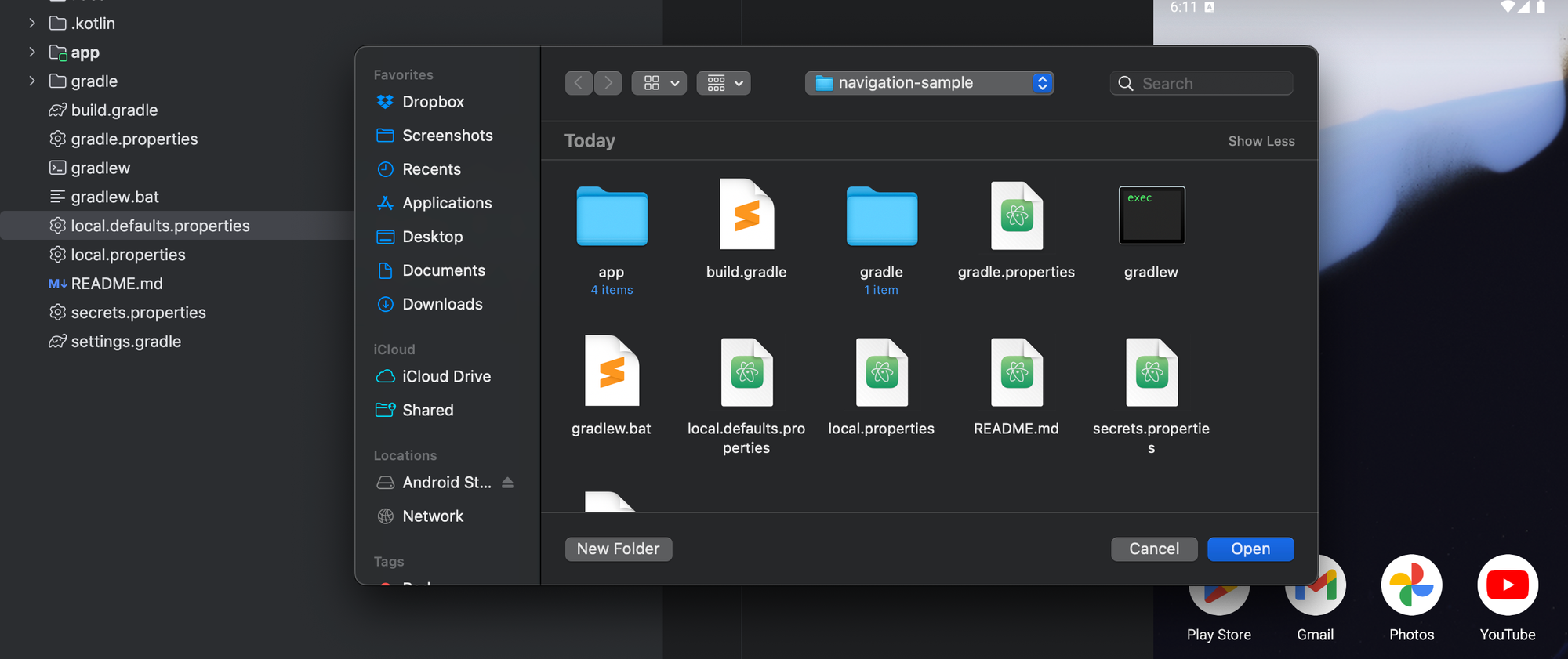Expand .kotlin folder in project tree
This screenshot has width=1568, height=659.
pos(32,24)
